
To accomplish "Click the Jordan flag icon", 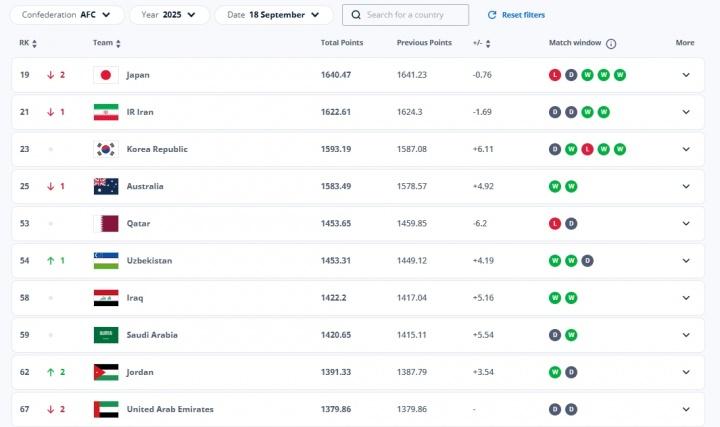I will point(106,372).
